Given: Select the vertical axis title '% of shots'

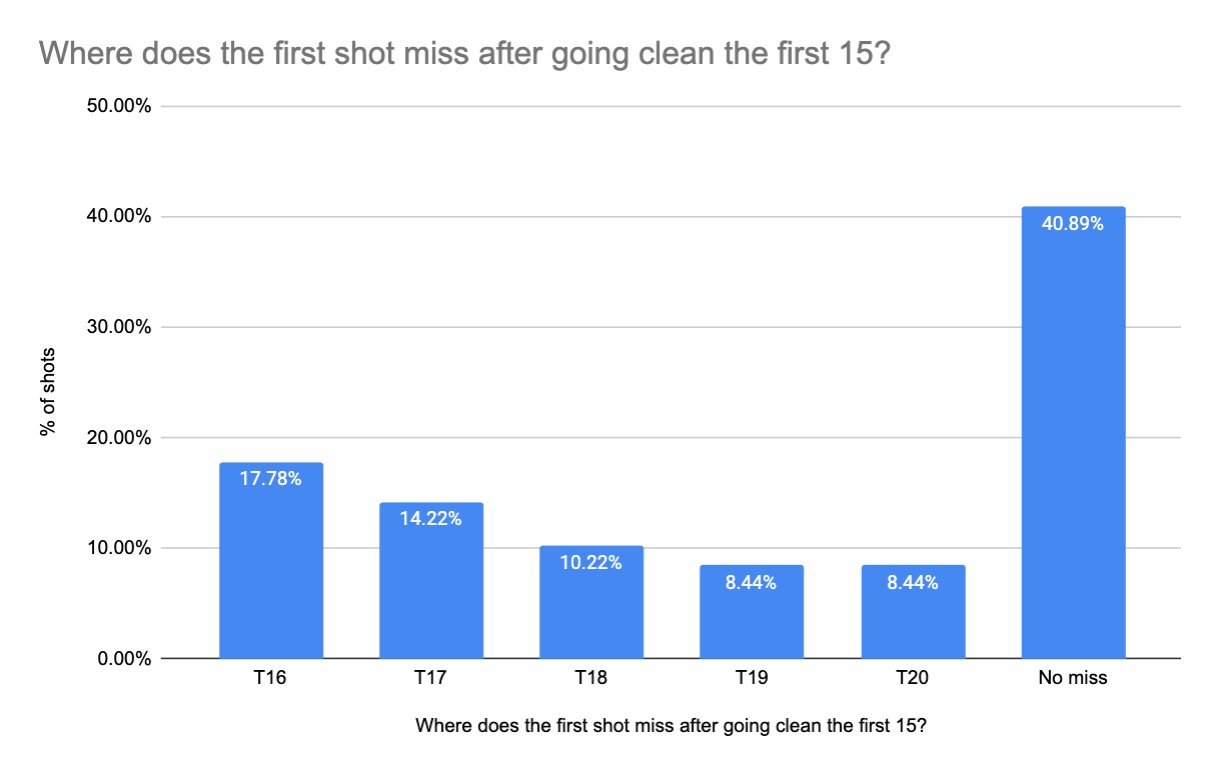Looking at the screenshot, I should pos(47,392).
